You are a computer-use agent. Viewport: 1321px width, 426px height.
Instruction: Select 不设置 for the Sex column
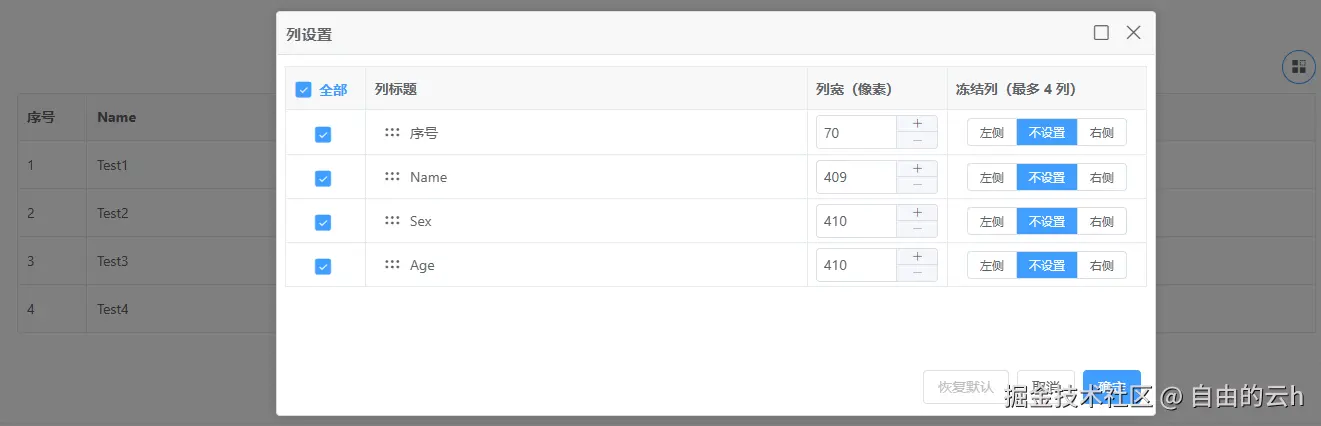1047,221
